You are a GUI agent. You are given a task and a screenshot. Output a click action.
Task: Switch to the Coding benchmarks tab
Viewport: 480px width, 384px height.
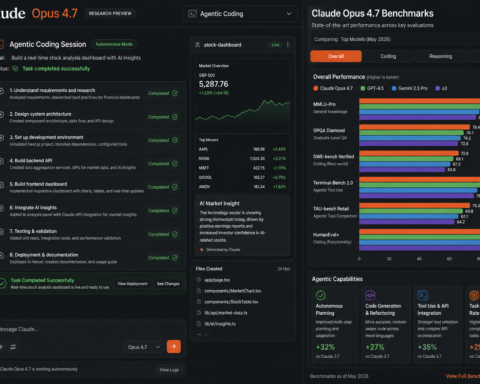point(388,56)
